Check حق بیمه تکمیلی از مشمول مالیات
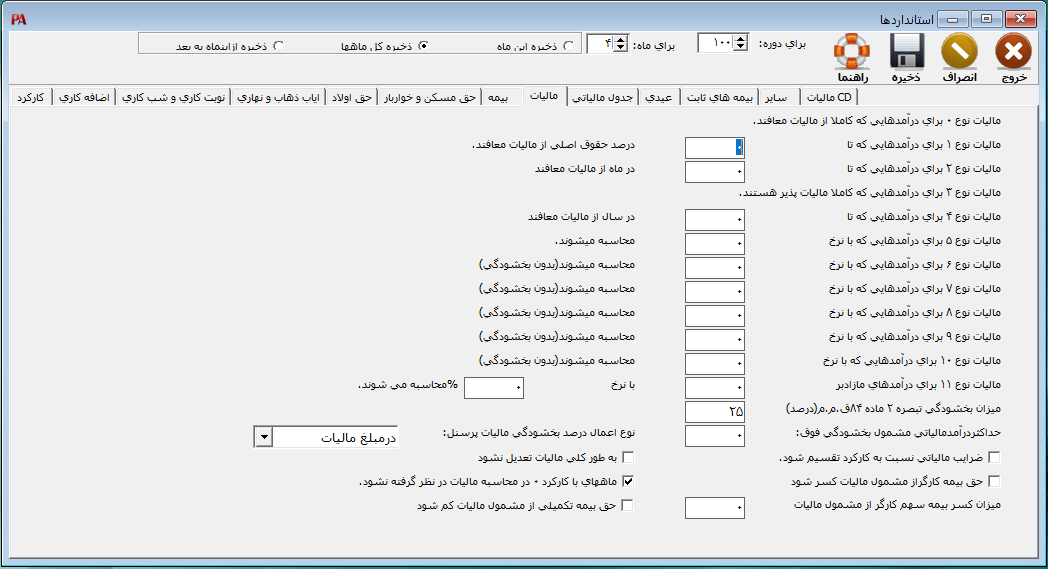The height and width of the screenshot is (569, 1048). tap(628, 506)
